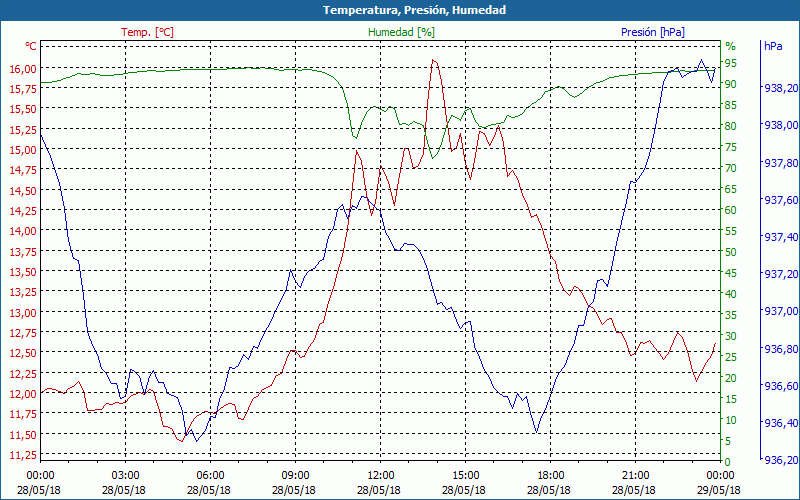
Task: Select the 14,25 temperature axis value
Action: tap(22, 211)
